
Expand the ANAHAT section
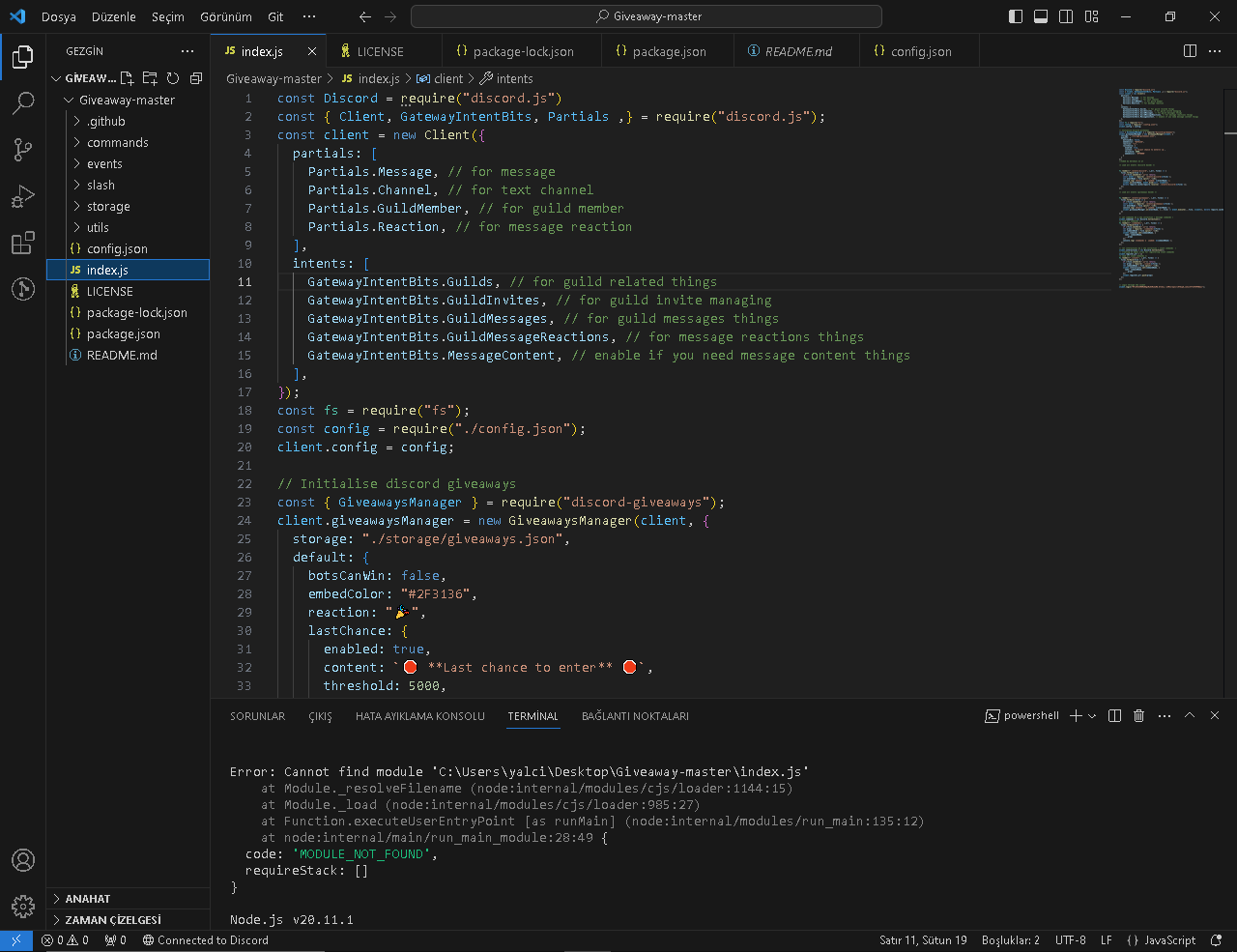tap(87, 899)
